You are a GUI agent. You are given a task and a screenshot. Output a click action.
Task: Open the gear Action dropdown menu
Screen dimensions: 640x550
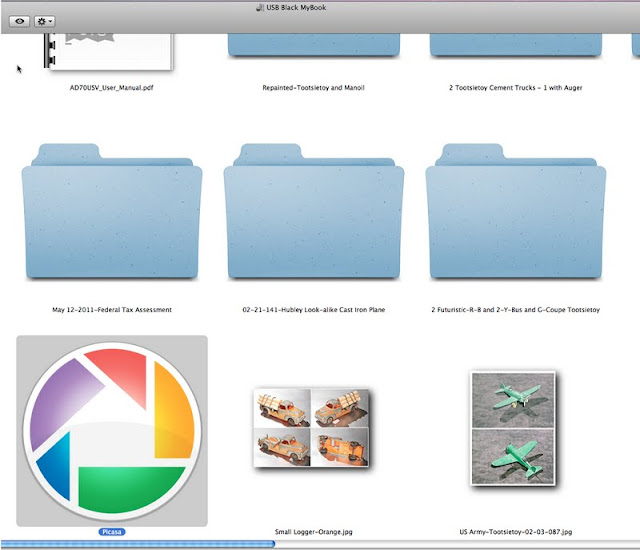click(x=44, y=21)
